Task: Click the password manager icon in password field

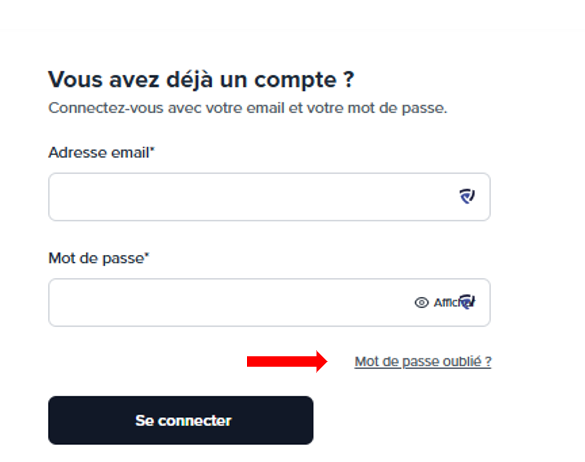Action: 467,302
